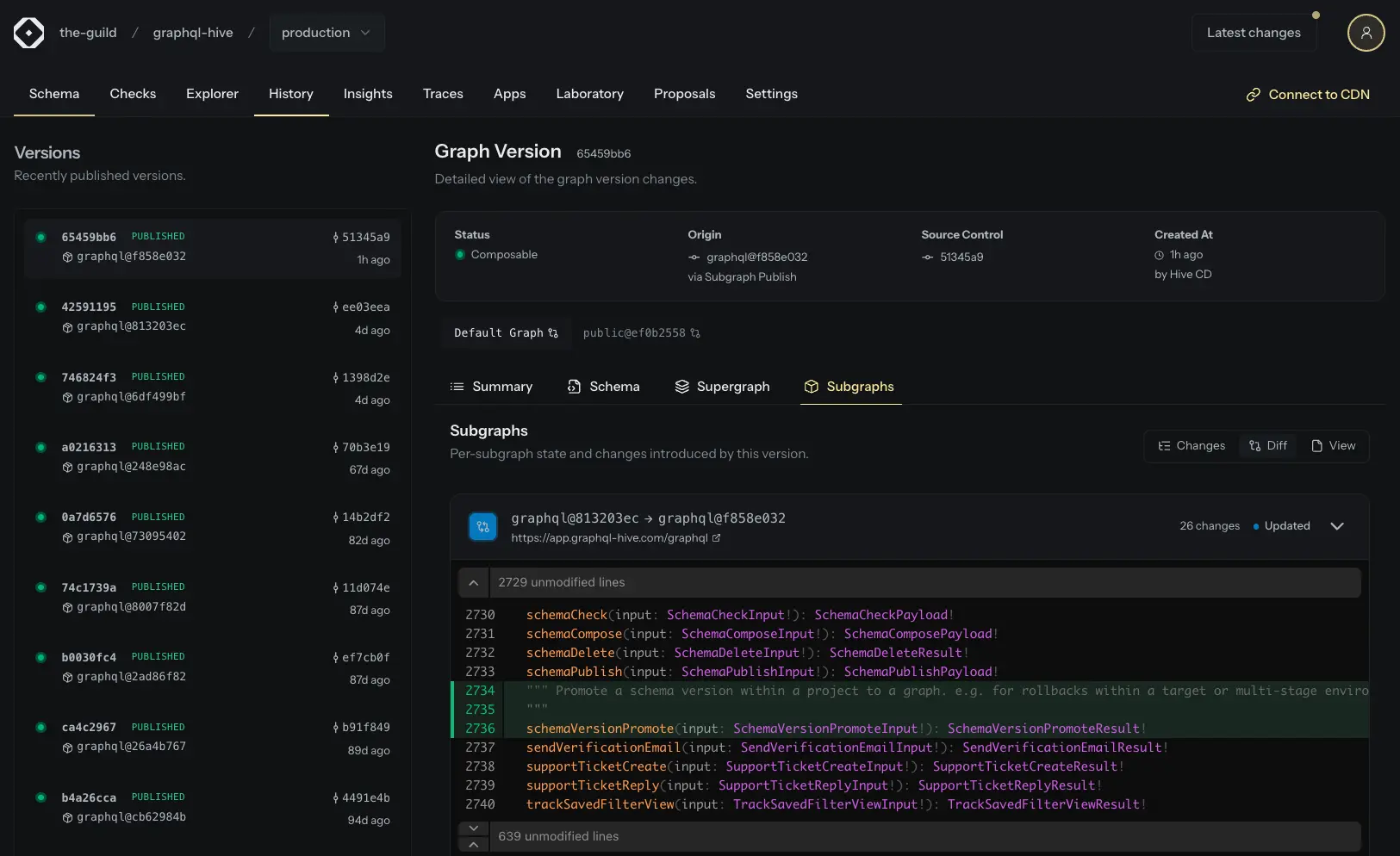
Task: Click the commit icon under Source Control
Action: pos(927,257)
